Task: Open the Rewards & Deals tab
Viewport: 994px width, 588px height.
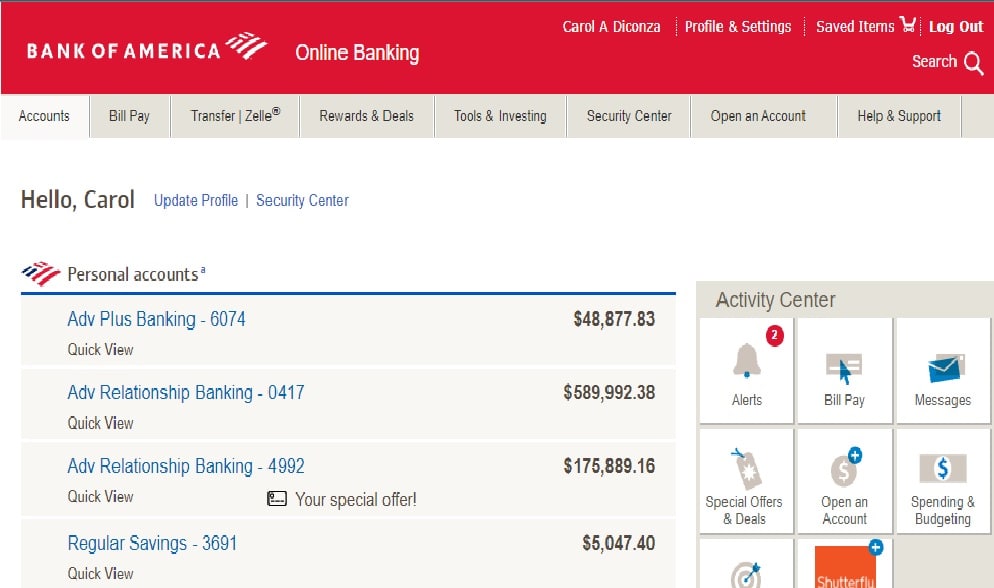Action: pyautogui.click(x=366, y=116)
